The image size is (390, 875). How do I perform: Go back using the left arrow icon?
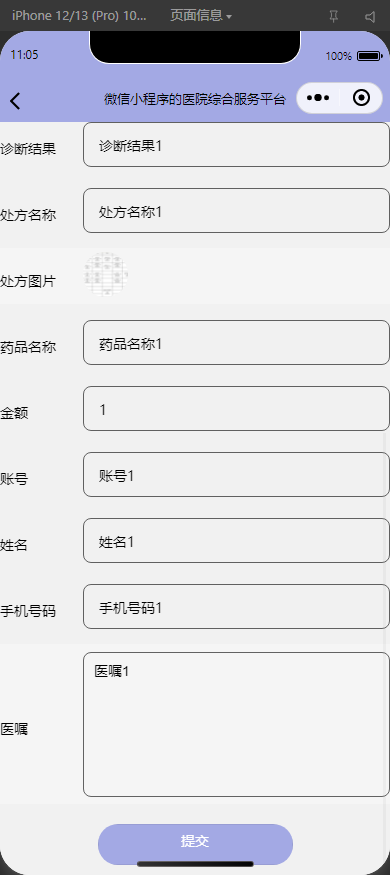(x=15, y=100)
